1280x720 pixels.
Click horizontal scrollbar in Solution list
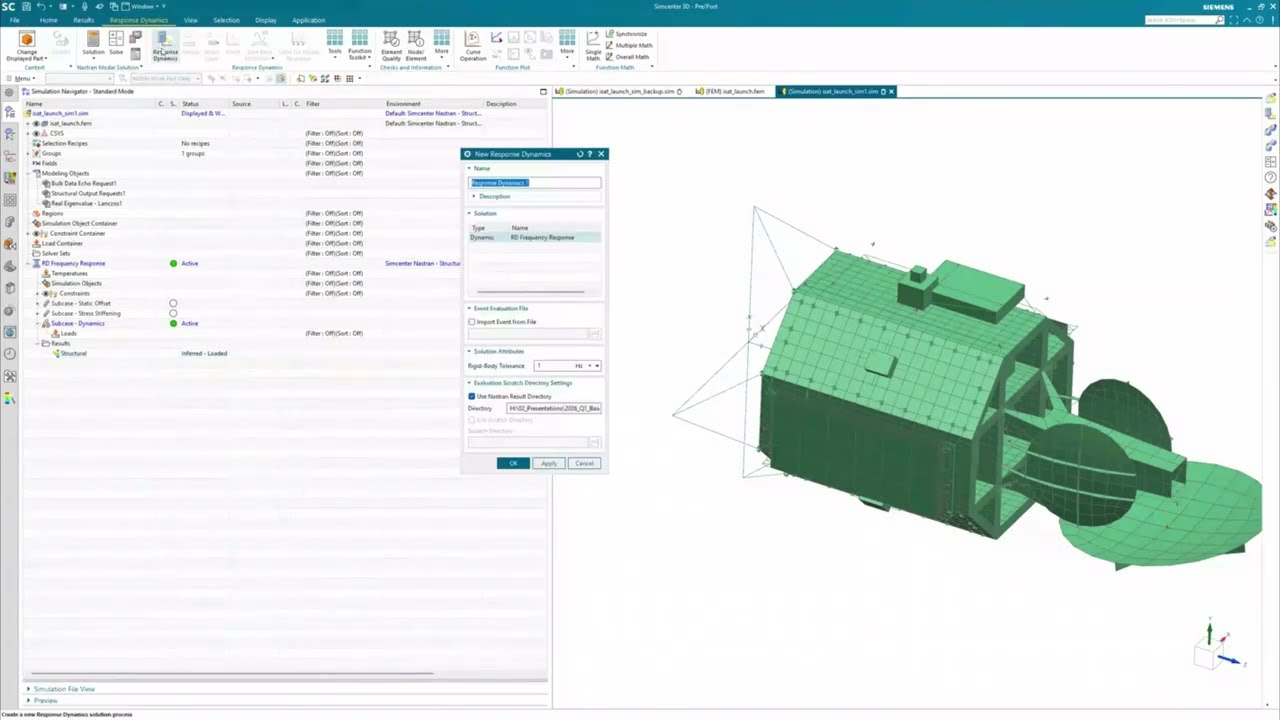529,292
